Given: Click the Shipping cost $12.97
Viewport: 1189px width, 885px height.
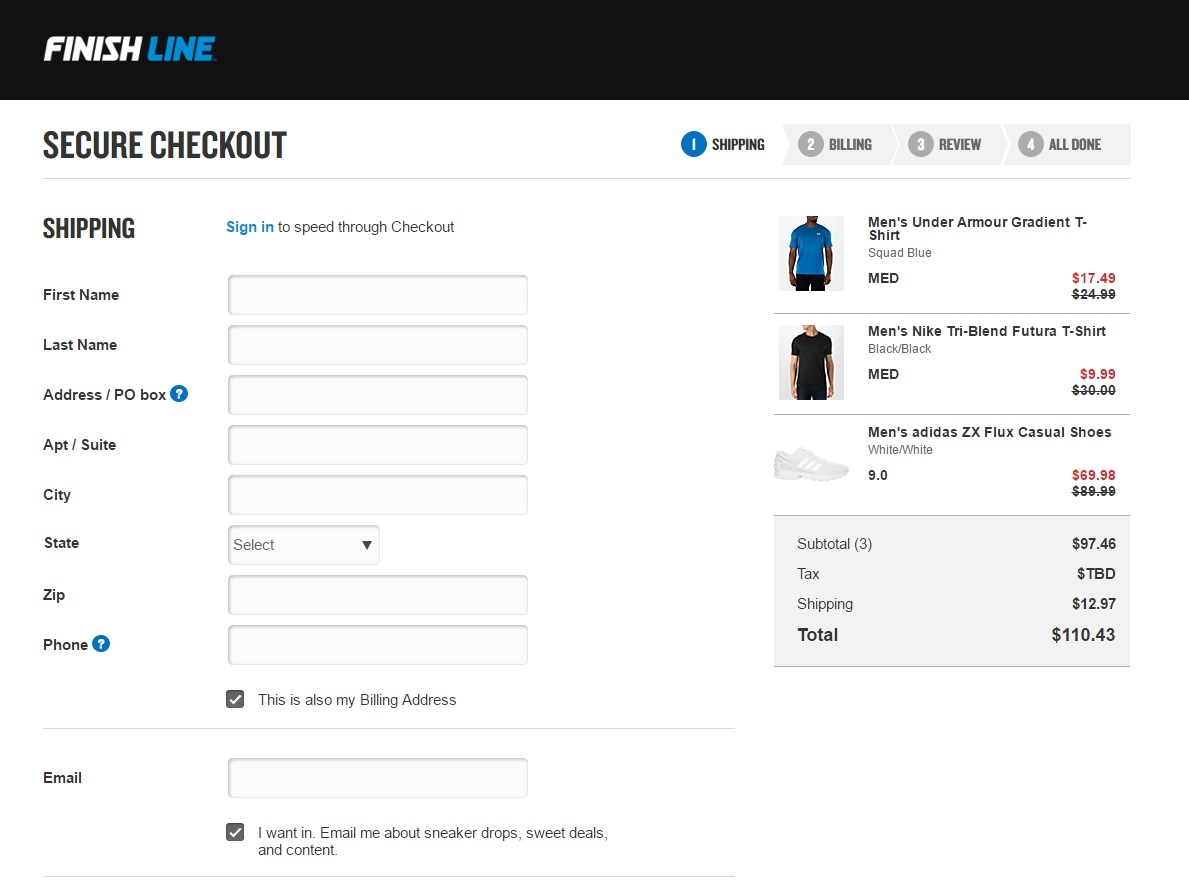Looking at the screenshot, I should click(x=1093, y=604).
